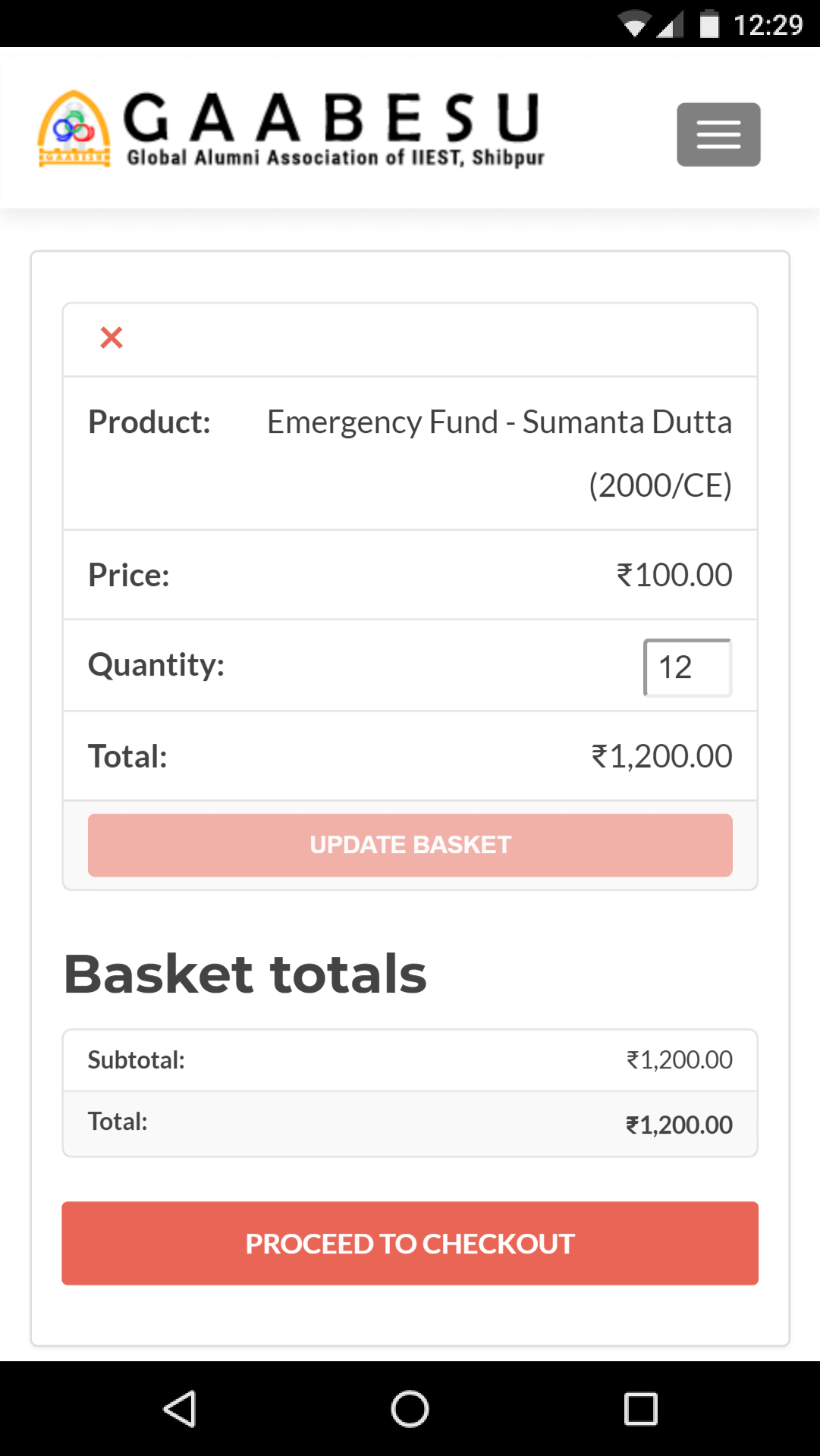Tap the Android home circle icon
This screenshot has height=1456, width=820.
pos(410,1409)
